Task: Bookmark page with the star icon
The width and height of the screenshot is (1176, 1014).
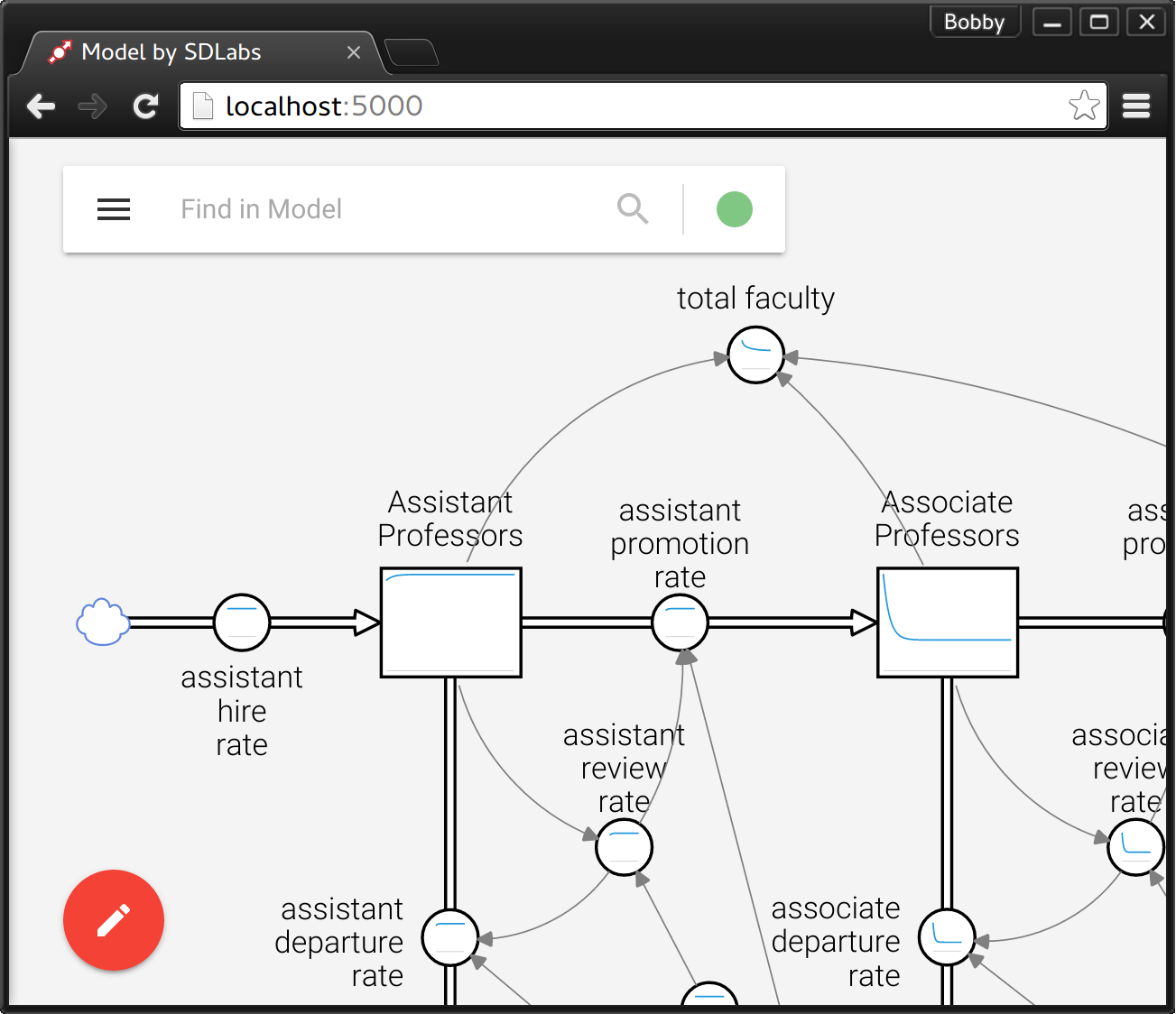Action: [x=1084, y=106]
